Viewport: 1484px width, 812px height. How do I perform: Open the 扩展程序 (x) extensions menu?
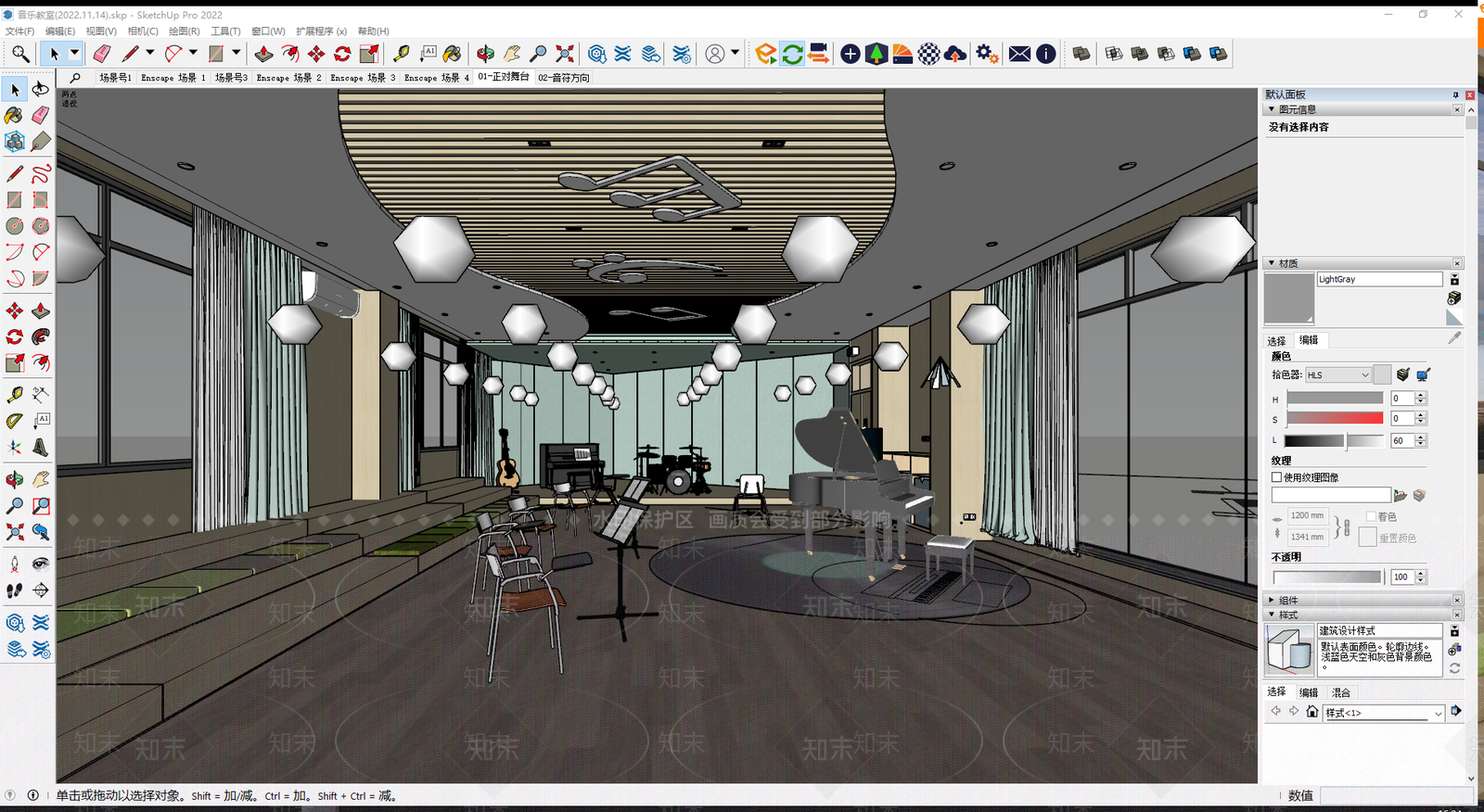click(x=321, y=32)
